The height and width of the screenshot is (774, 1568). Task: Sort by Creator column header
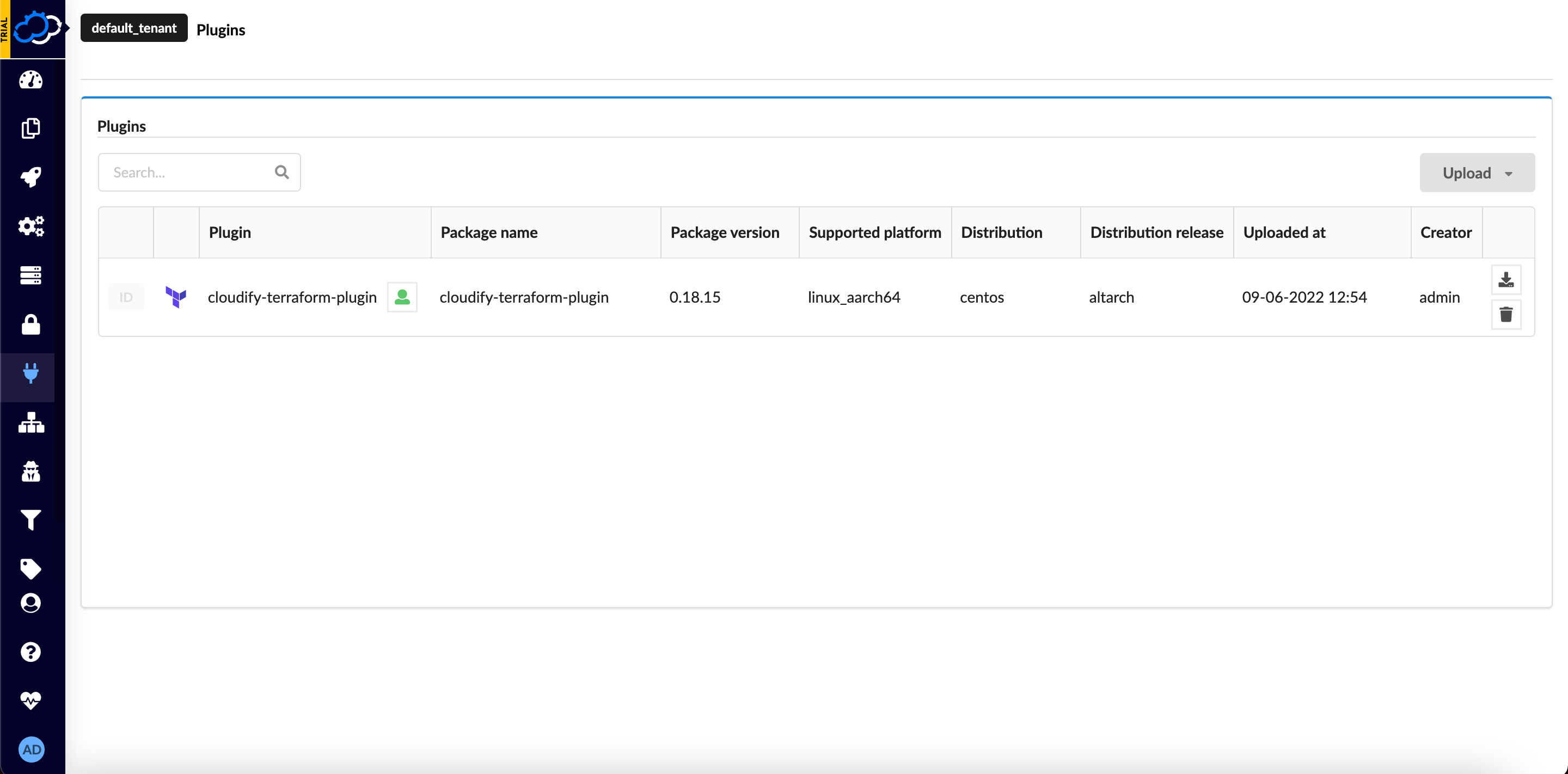1446,232
